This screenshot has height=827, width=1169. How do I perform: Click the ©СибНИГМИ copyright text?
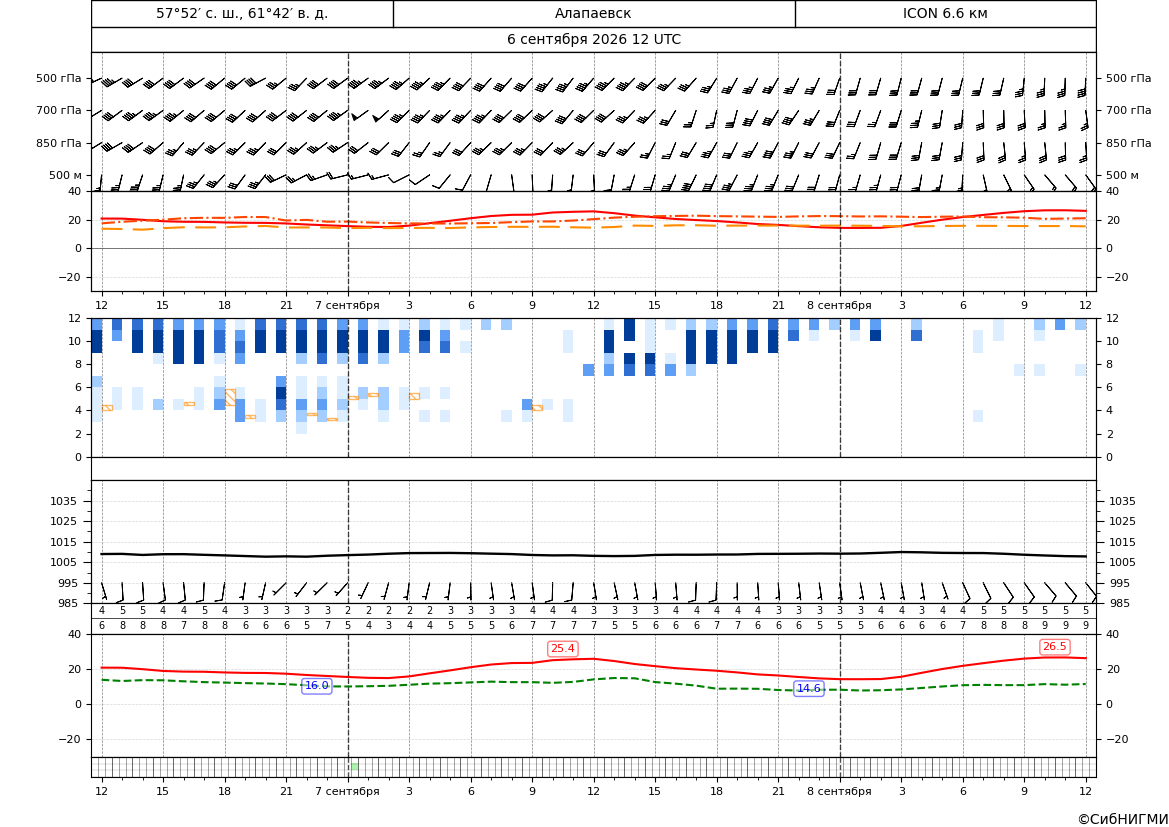[1123, 819]
